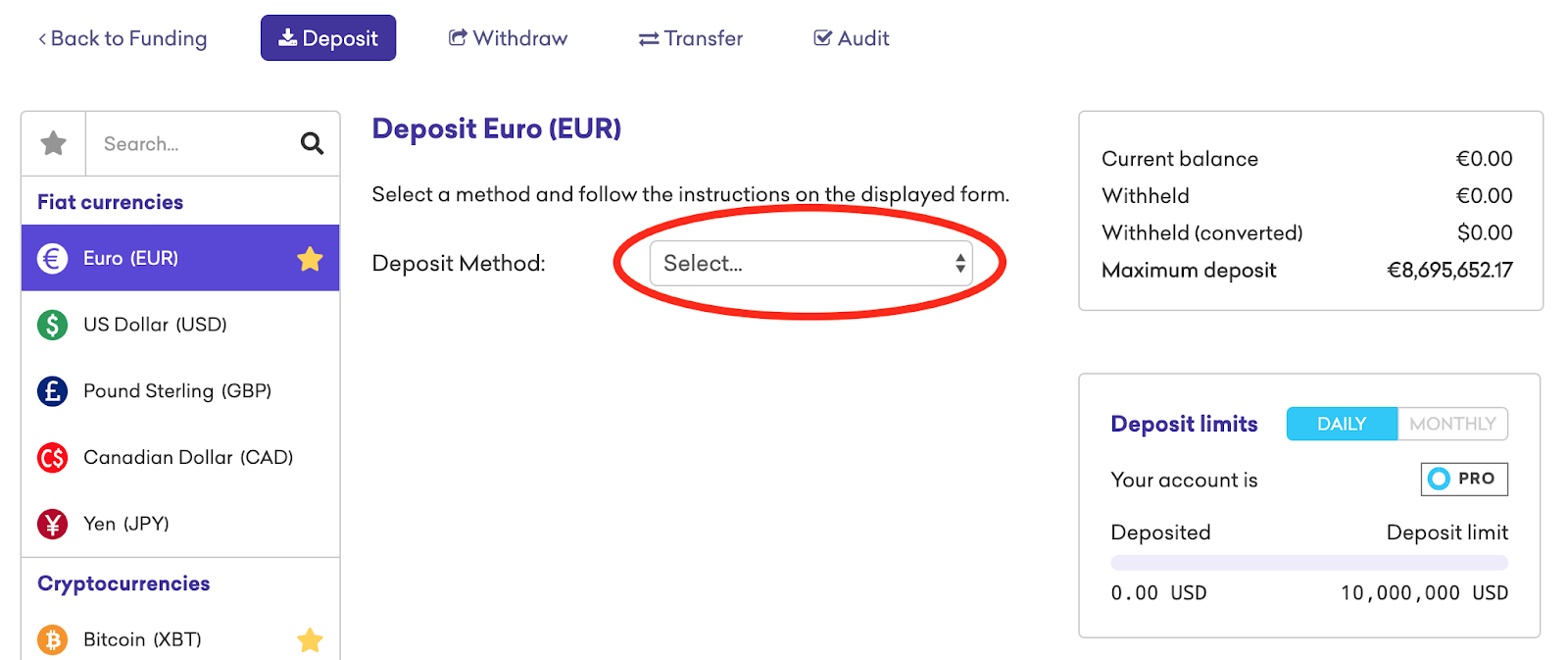
Task: Switch deposit limits to Monthly
Action: (1452, 424)
